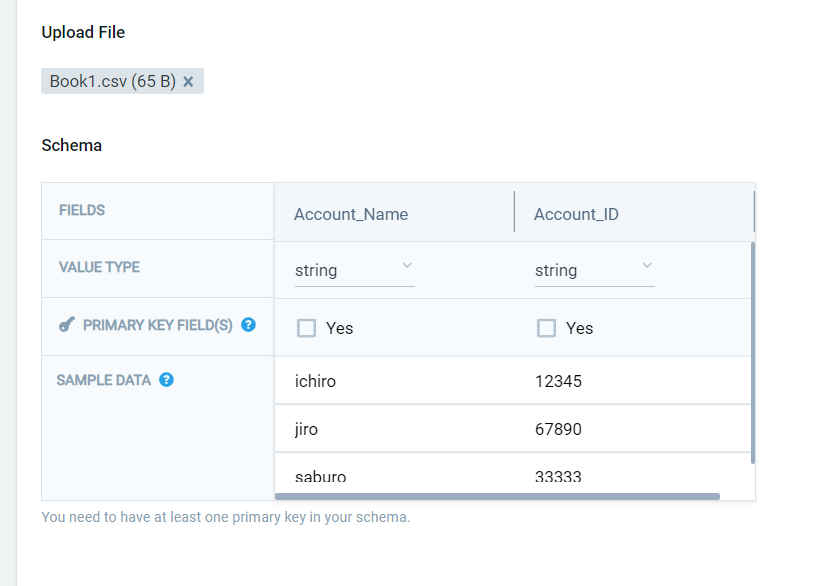Click the Schema heading
The height and width of the screenshot is (586, 834).
72,145
